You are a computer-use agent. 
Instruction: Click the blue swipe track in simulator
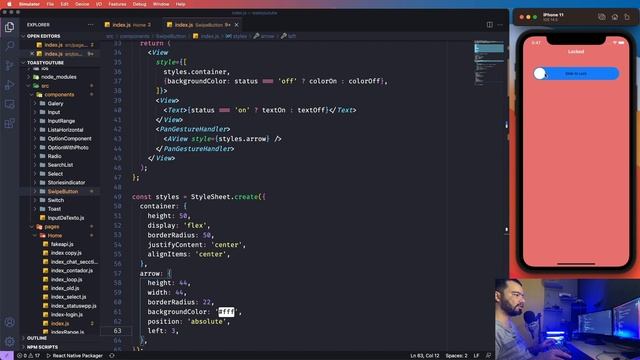pyautogui.click(x=576, y=73)
